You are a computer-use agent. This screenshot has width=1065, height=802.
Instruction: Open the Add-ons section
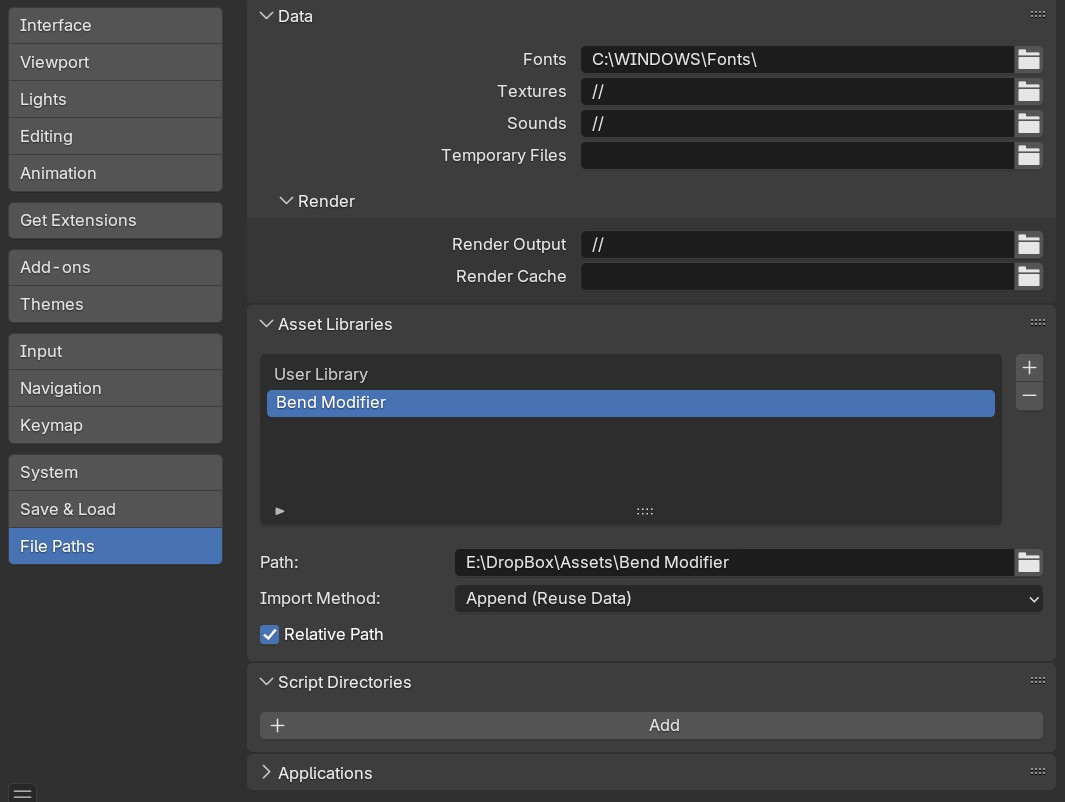(x=115, y=268)
